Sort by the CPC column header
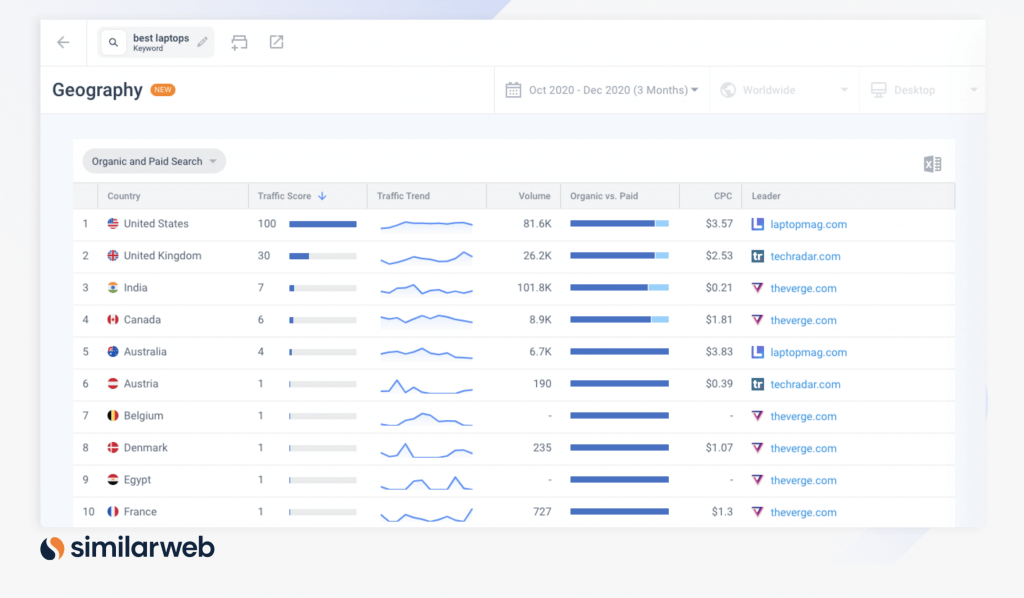1024x598 pixels. coord(723,196)
